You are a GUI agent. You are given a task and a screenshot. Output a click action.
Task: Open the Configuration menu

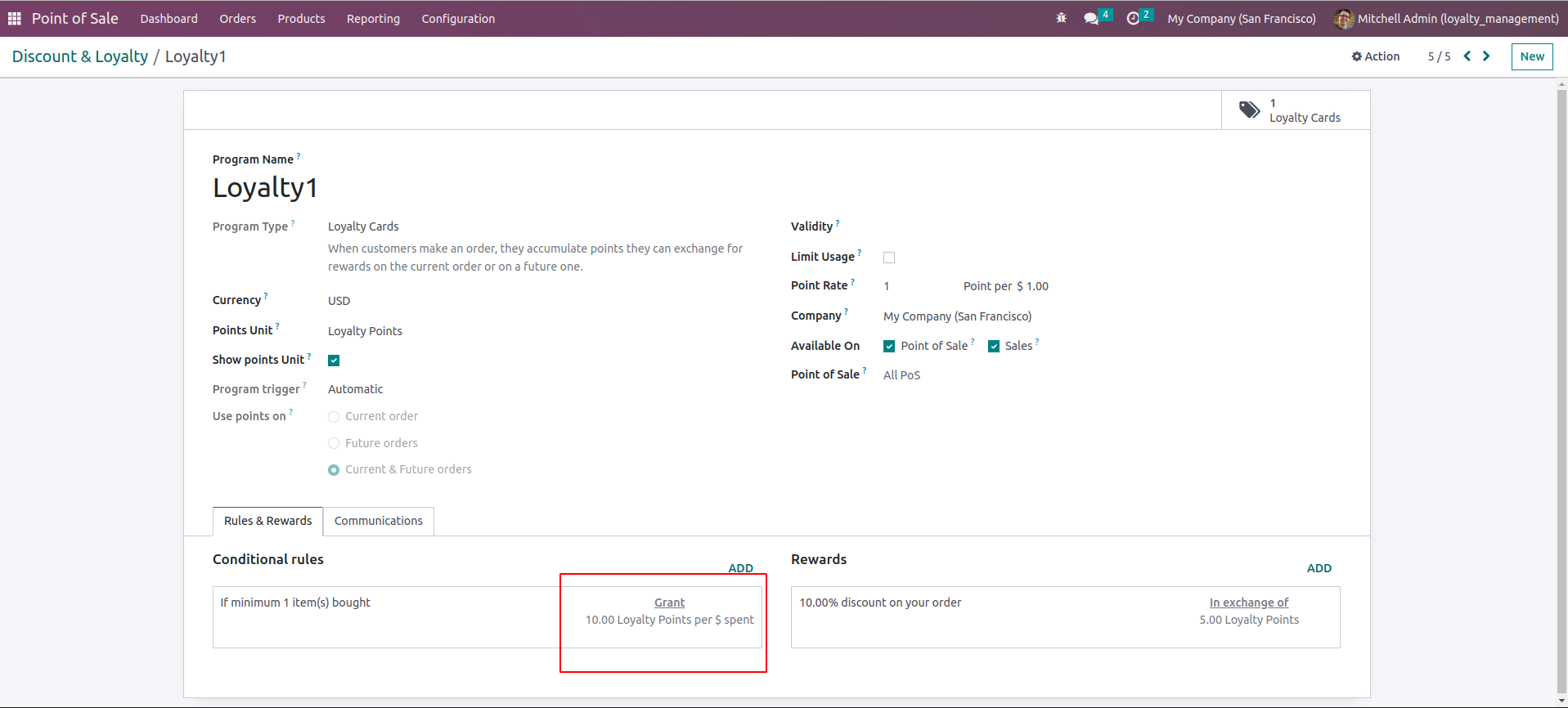458,19
